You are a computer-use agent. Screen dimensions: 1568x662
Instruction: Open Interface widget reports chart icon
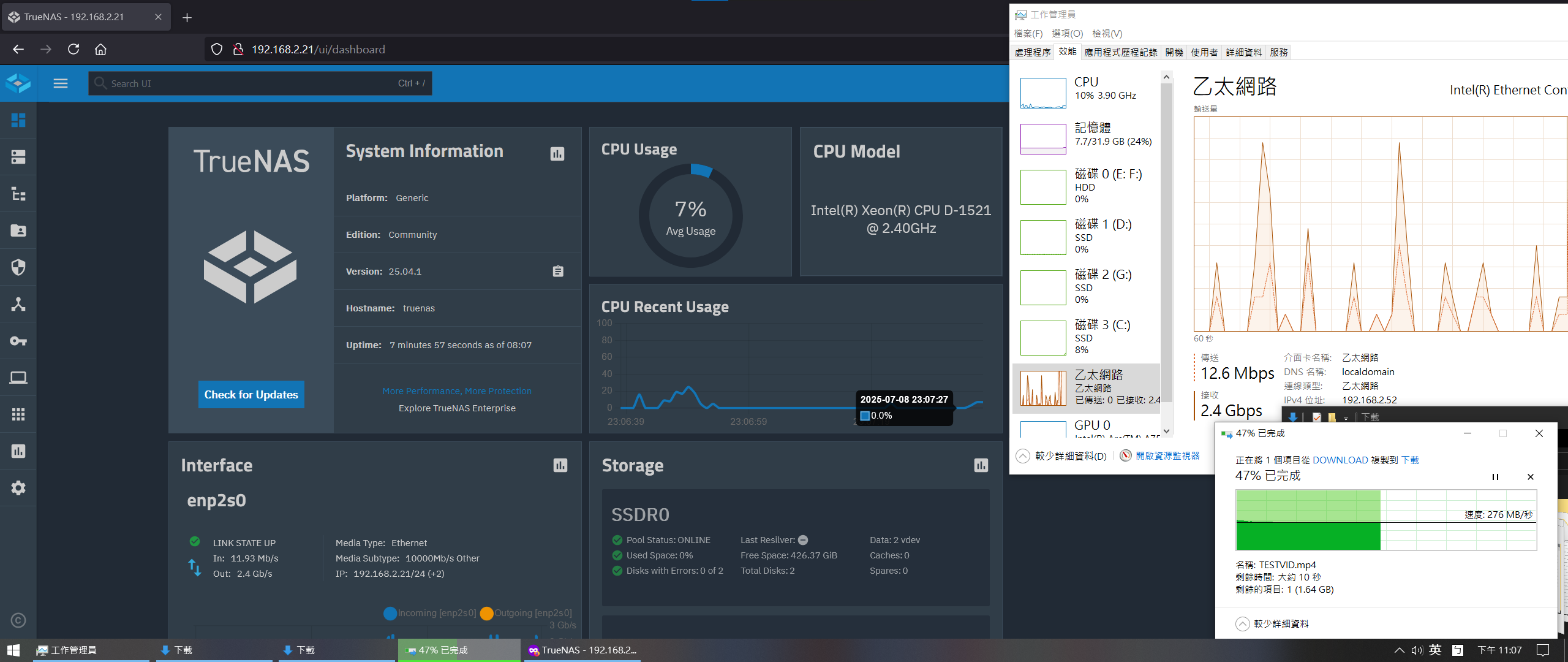(560, 465)
